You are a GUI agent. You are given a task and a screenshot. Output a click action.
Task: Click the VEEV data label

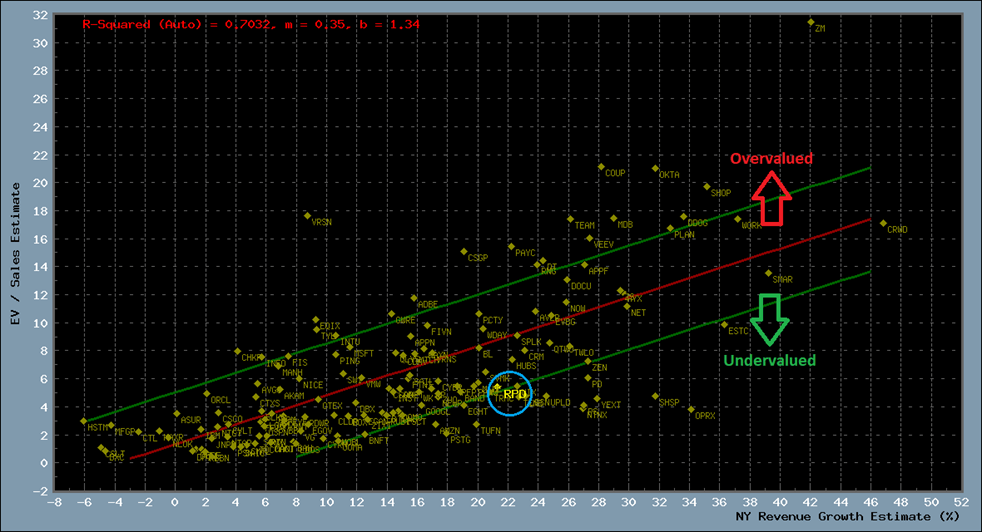[x=604, y=244]
